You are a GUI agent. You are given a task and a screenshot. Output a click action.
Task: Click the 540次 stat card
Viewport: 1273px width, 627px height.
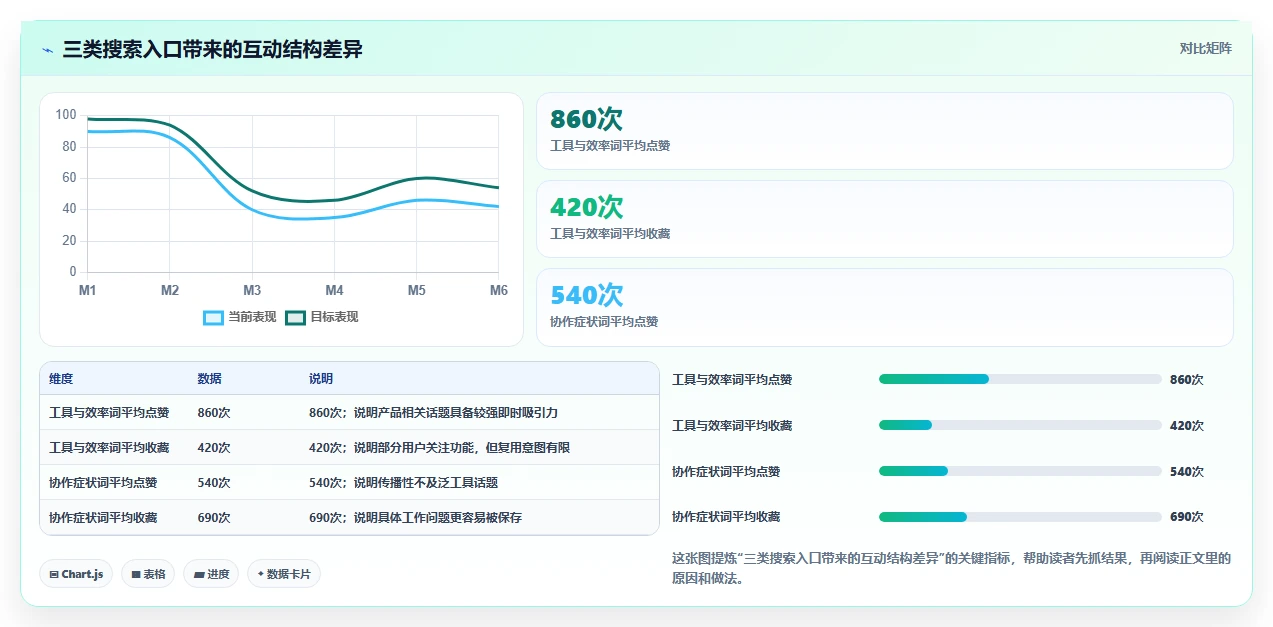885,307
